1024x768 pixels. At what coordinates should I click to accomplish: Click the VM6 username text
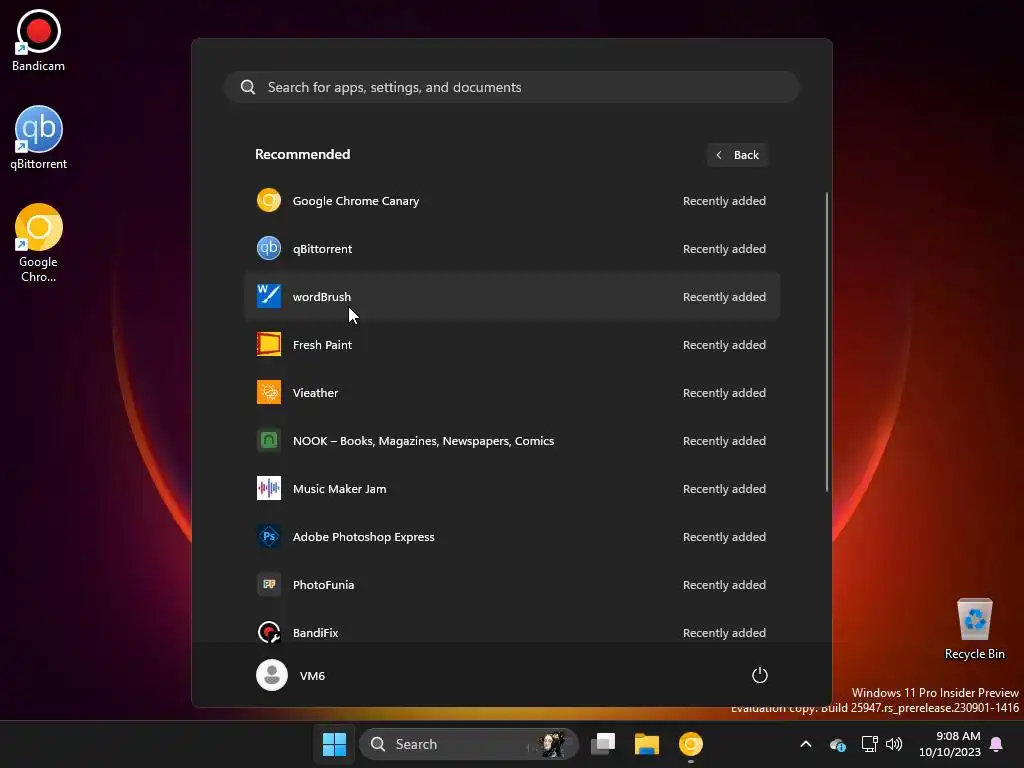[312, 675]
